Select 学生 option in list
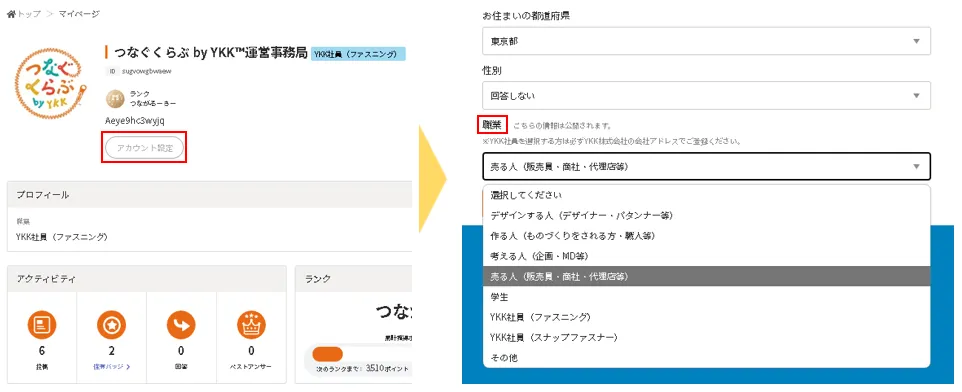962x392 pixels. [x=706, y=297]
